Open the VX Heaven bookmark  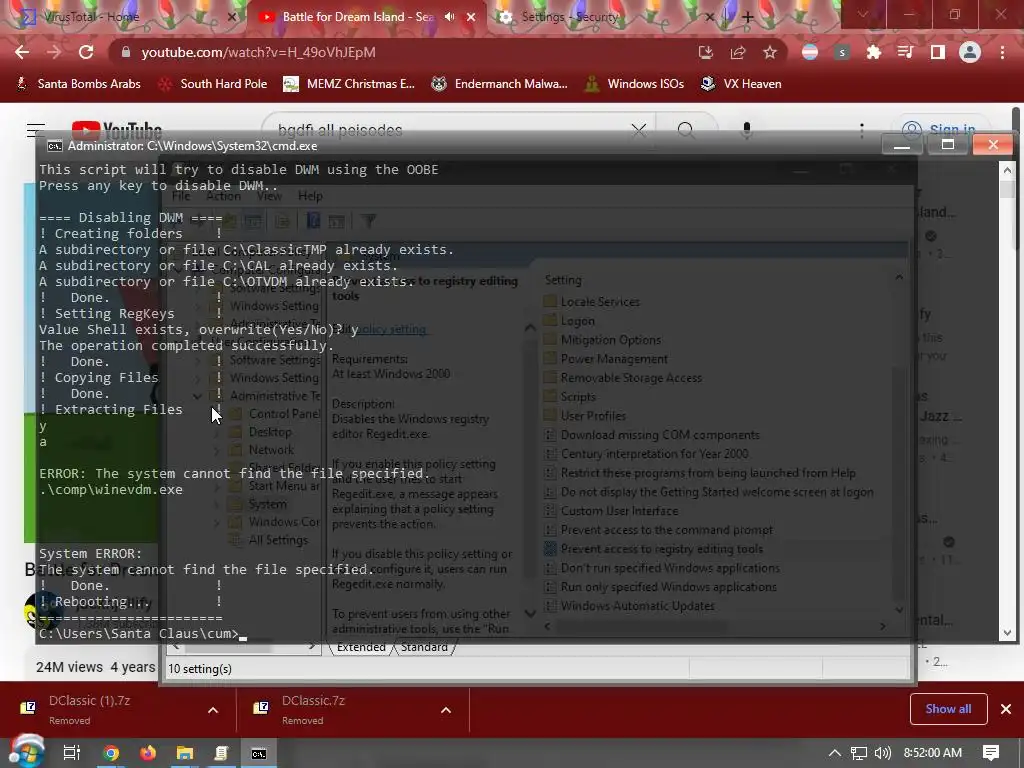coord(741,84)
